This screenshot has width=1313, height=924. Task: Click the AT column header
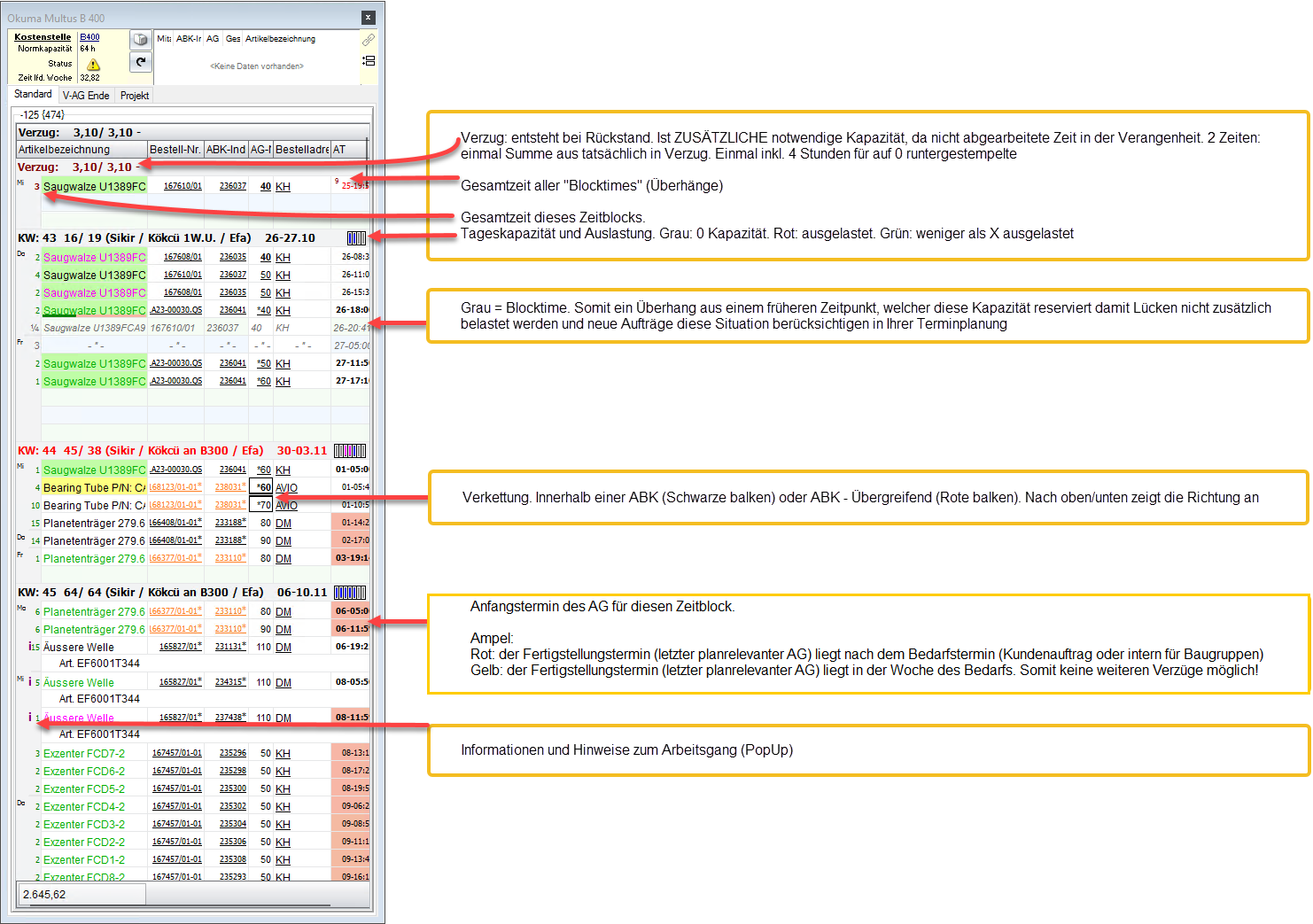click(348, 150)
